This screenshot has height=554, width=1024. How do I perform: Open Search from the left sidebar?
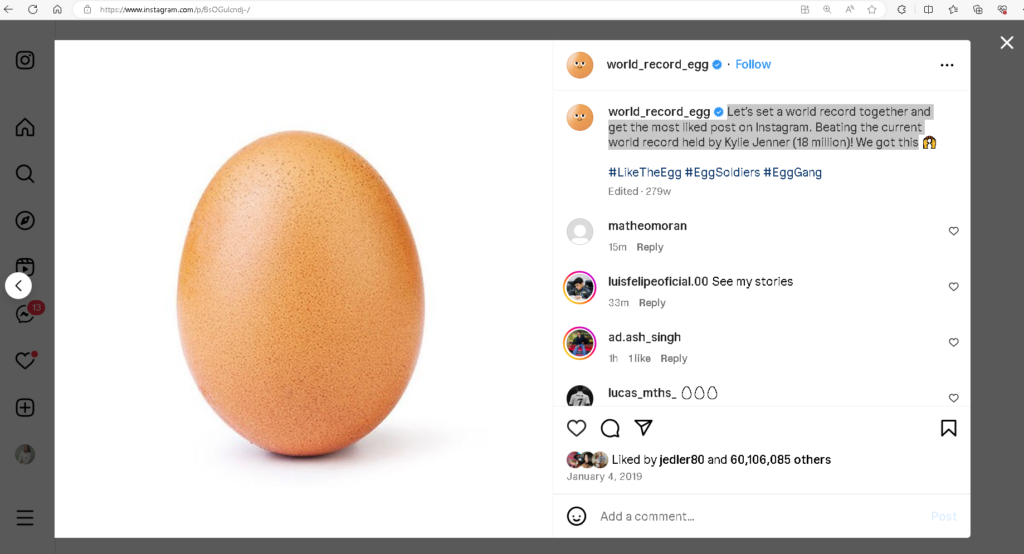click(25, 174)
